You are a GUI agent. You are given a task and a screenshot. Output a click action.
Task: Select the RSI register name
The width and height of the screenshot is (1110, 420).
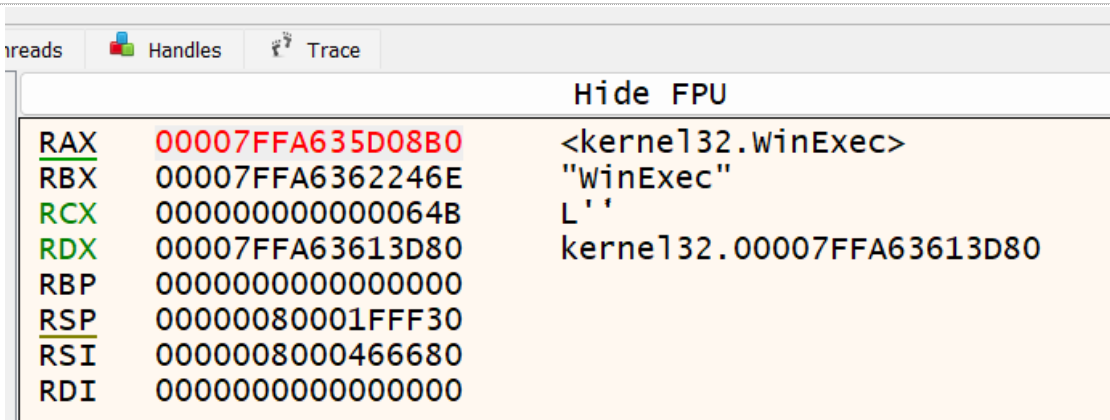point(67,356)
